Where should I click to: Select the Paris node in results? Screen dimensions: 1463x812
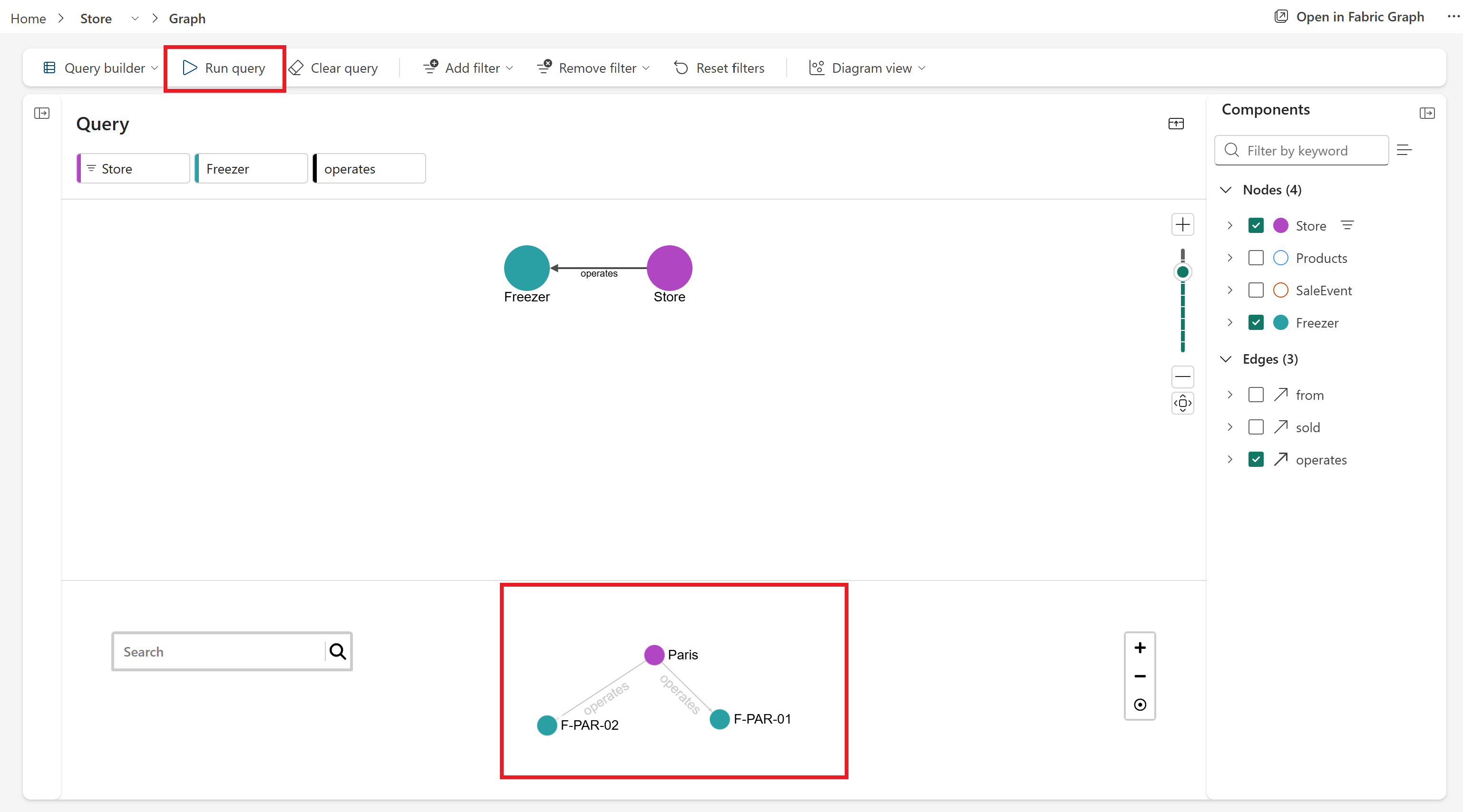(x=654, y=655)
